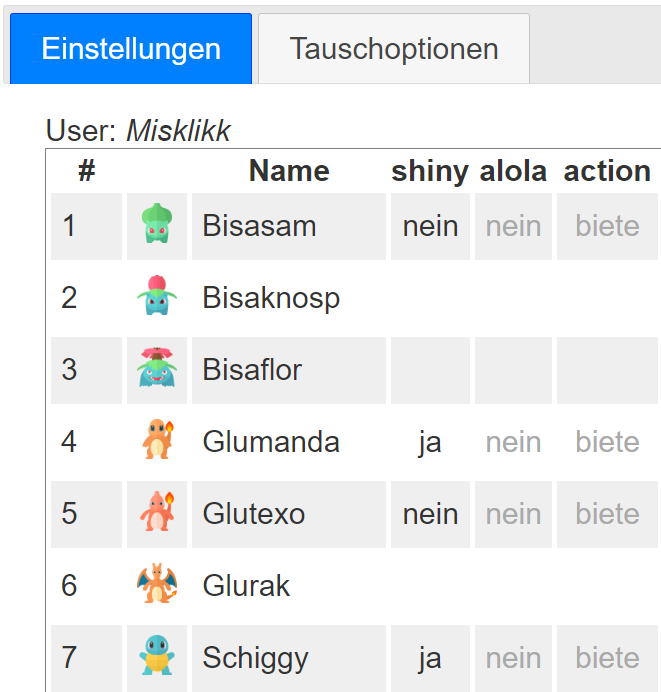The image size is (661, 692).
Task: Click the 'shiny' column header
Action: pyautogui.click(x=430, y=171)
